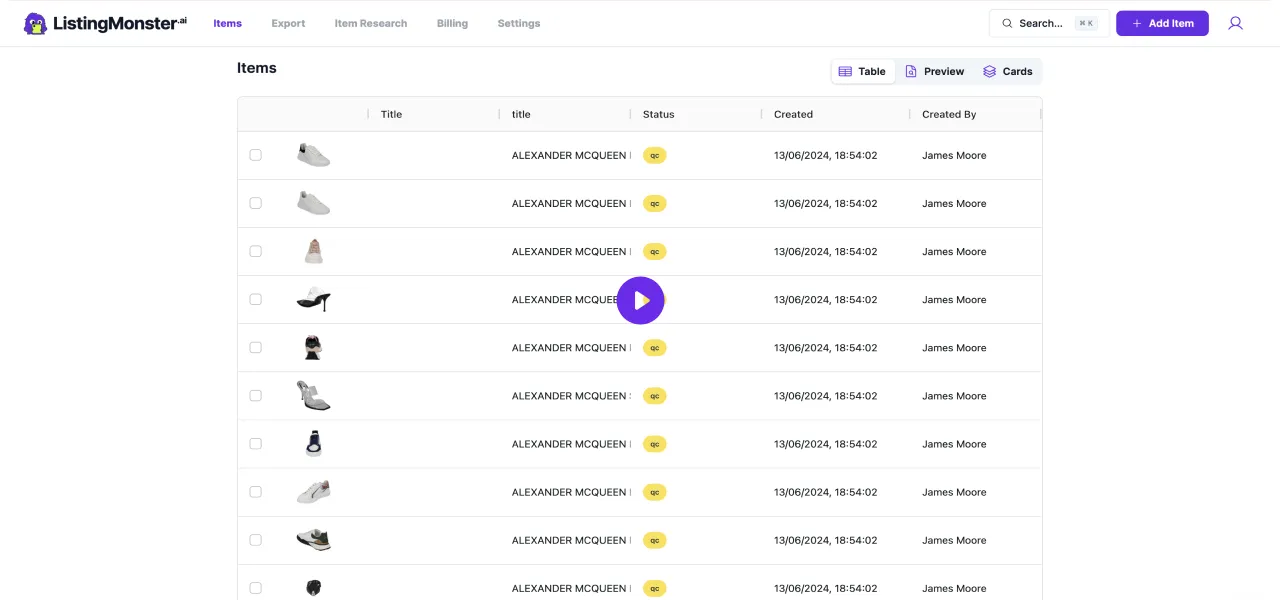Click the Add Item button label
The width and height of the screenshot is (1280, 600).
coord(1171,23)
